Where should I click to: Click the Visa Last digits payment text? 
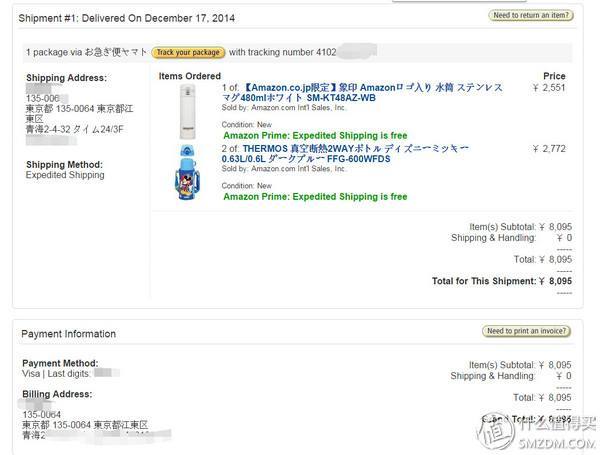click(56, 373)
